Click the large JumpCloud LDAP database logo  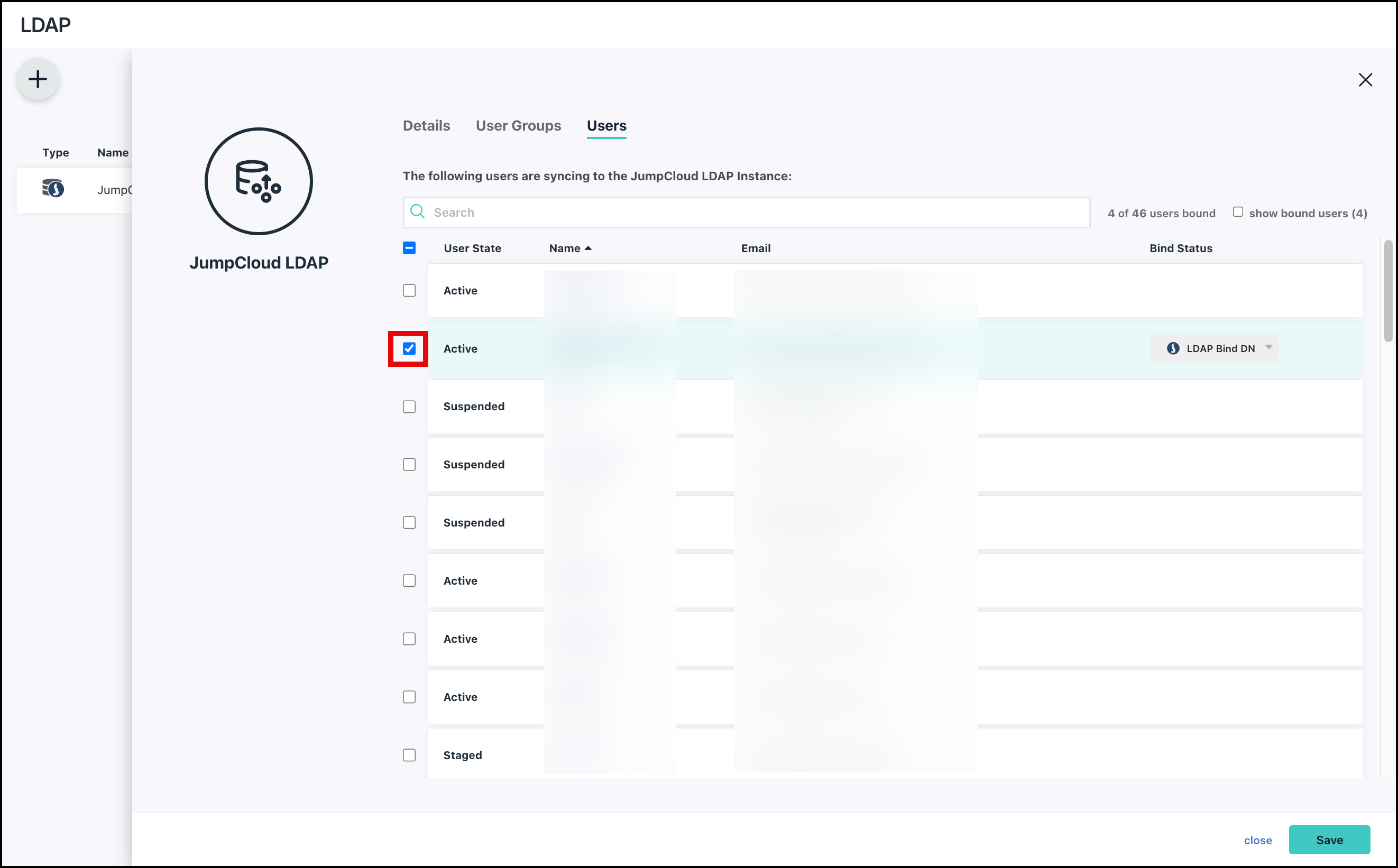259,181
